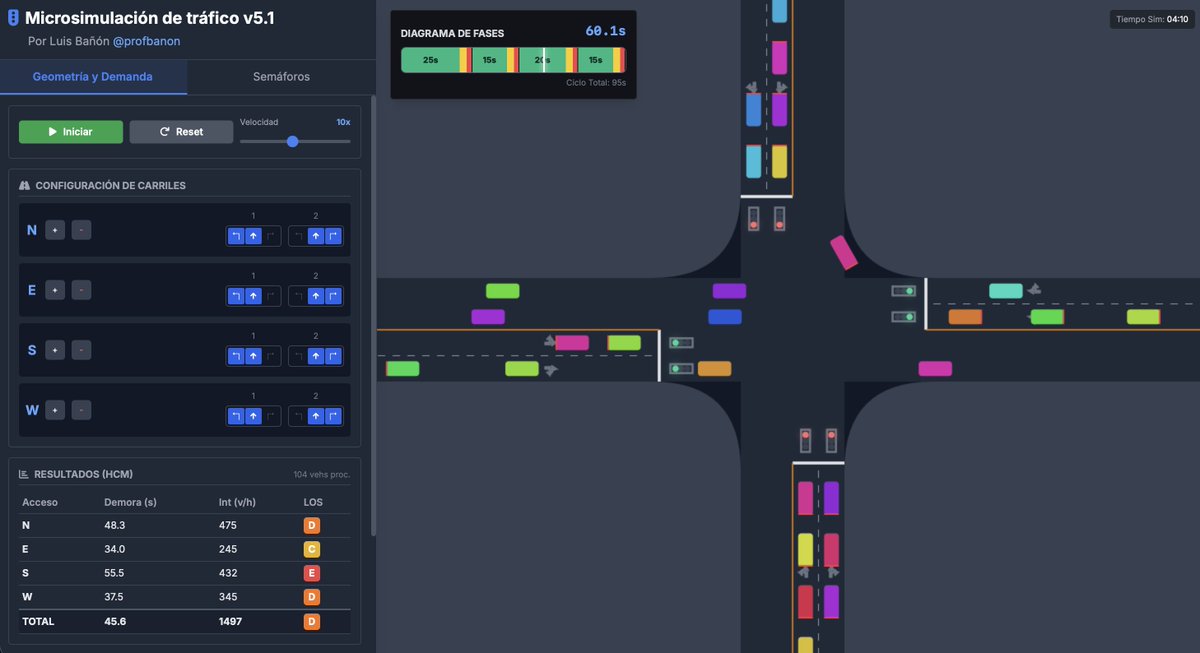
Task: Toggle straight movement on N lane 2
Action: click(x=316, y=237)
